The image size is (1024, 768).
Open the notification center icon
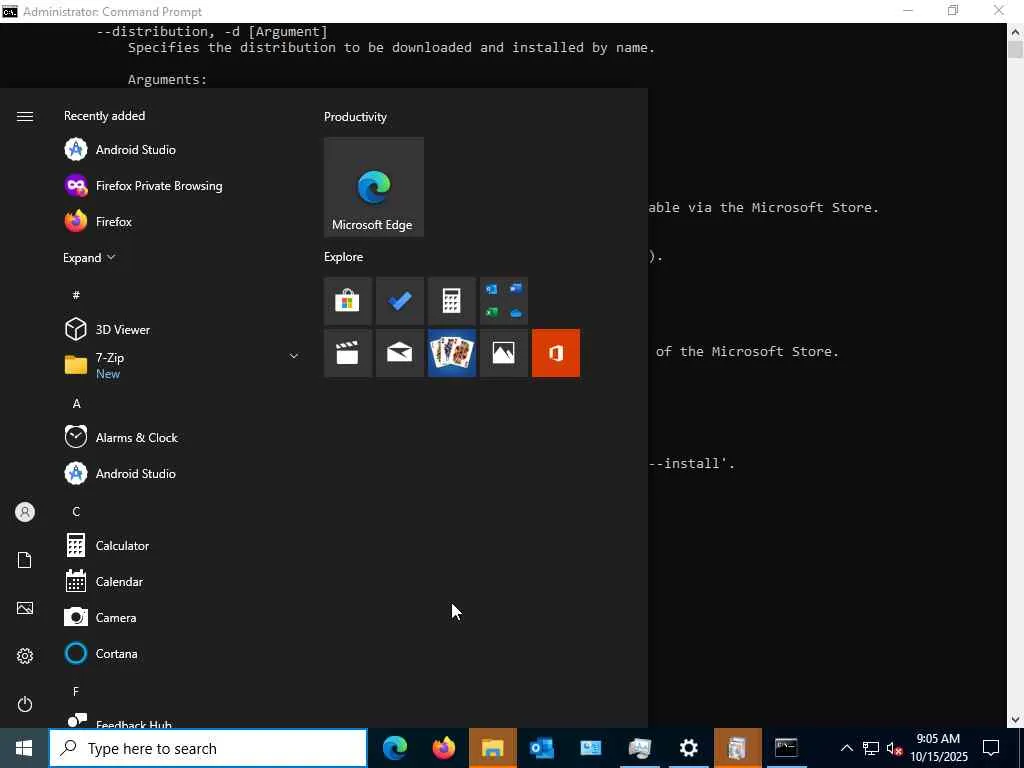(x=991, y=748)
